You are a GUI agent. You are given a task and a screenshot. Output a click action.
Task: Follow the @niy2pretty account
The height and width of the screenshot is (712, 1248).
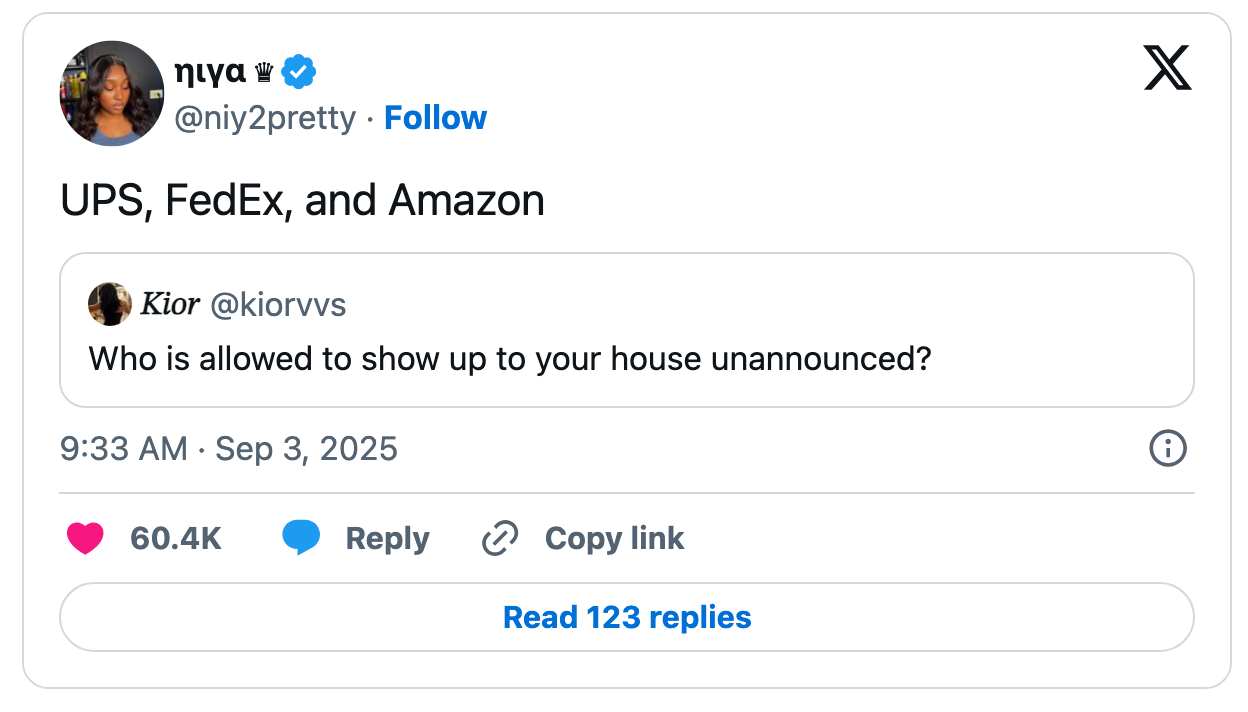tap(435, 118)
